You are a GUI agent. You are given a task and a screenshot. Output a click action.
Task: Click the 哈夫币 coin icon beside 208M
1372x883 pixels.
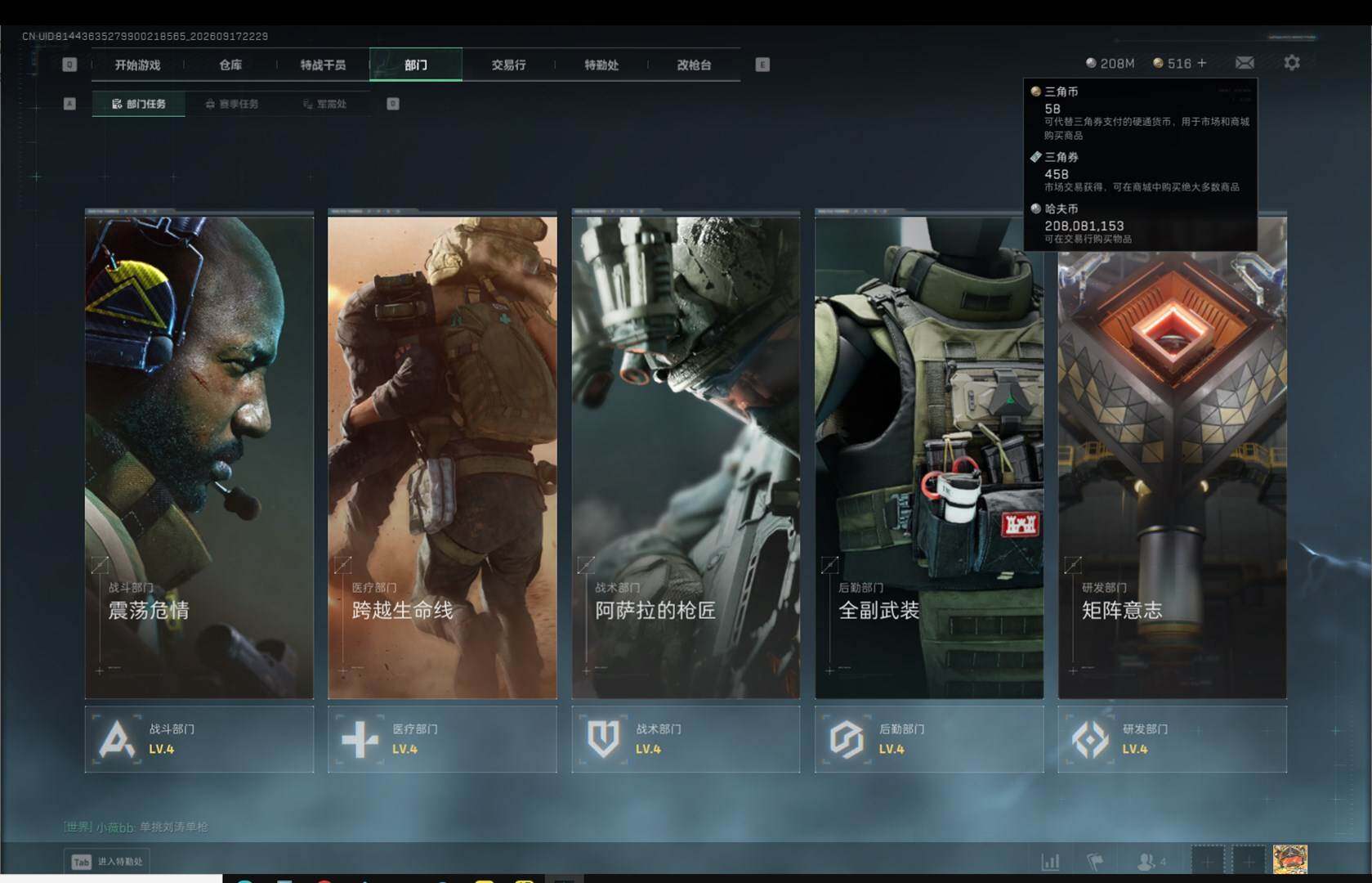point(1091,63)
